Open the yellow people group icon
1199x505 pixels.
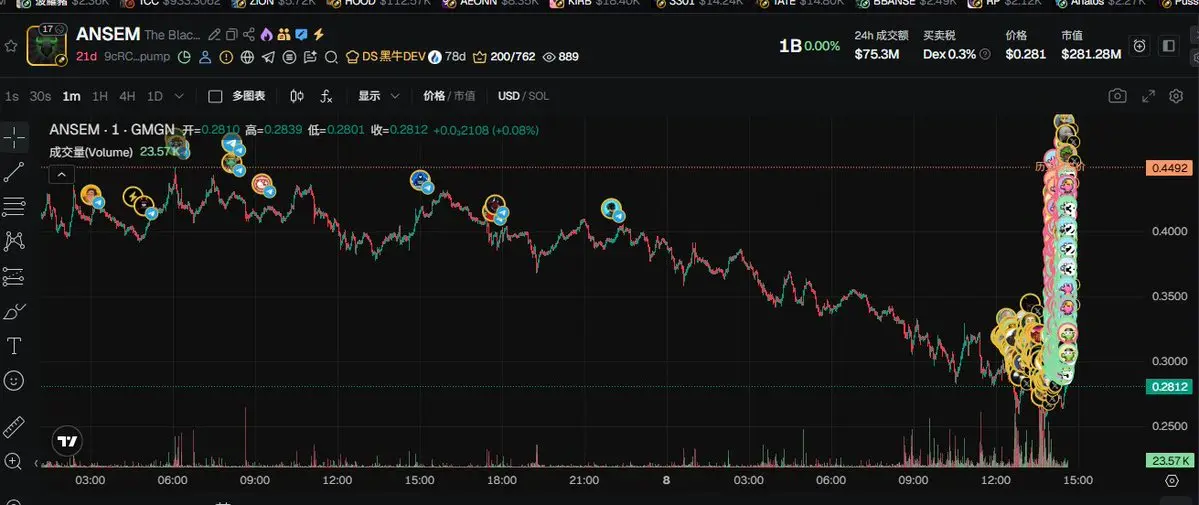[284, 34]
